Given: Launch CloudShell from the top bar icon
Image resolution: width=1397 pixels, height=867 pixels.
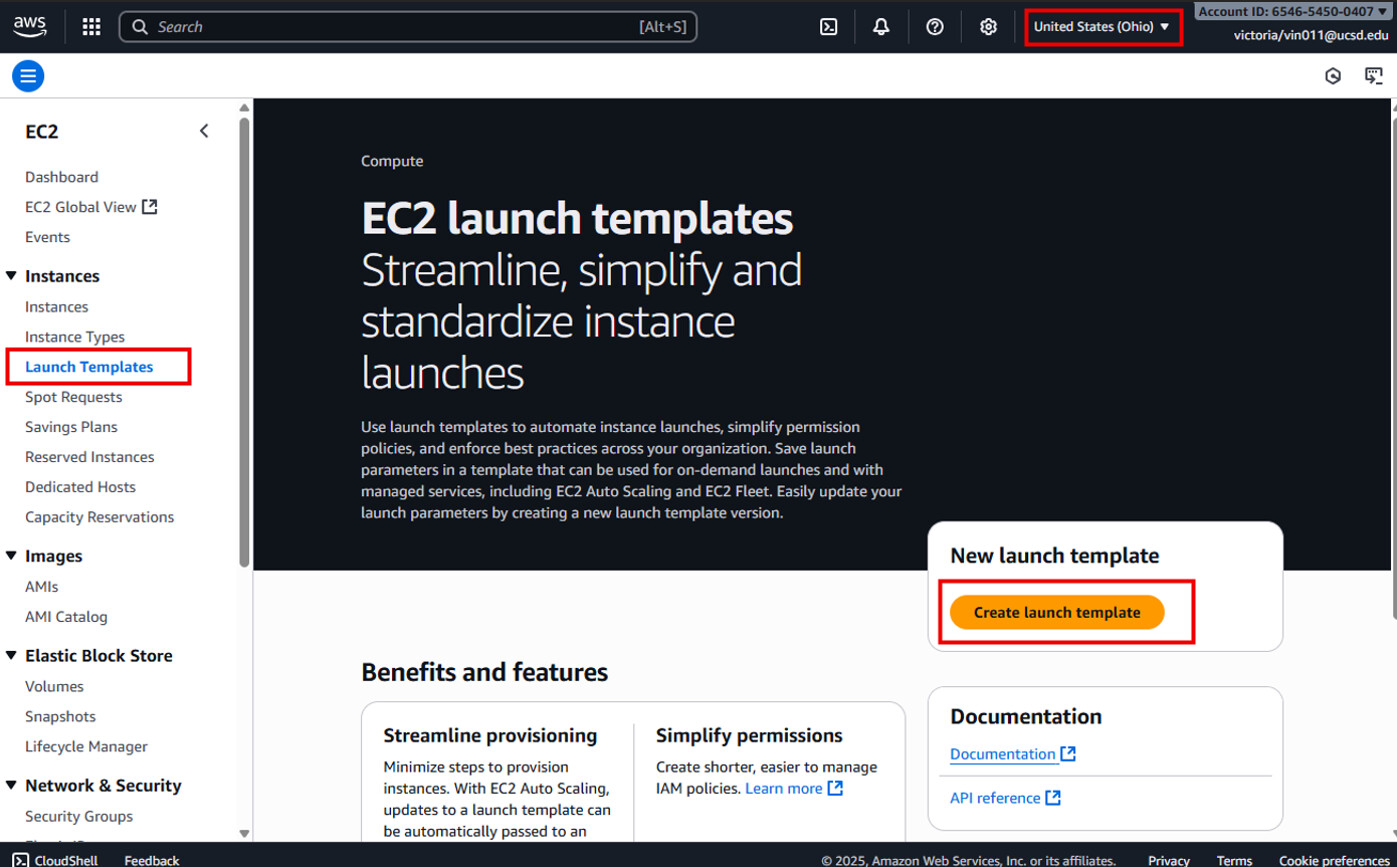Looking at the screenshot, I should coord(828,27).
